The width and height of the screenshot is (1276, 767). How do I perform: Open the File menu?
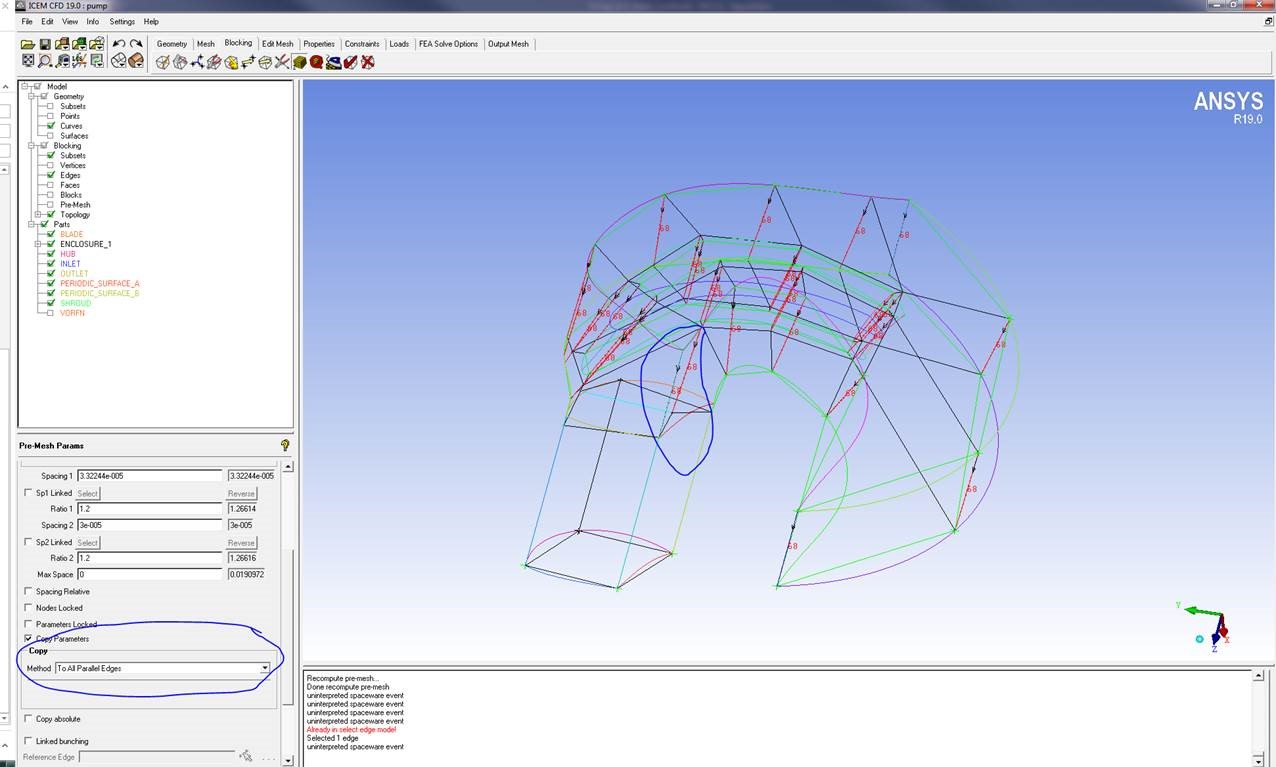point(27,21)
